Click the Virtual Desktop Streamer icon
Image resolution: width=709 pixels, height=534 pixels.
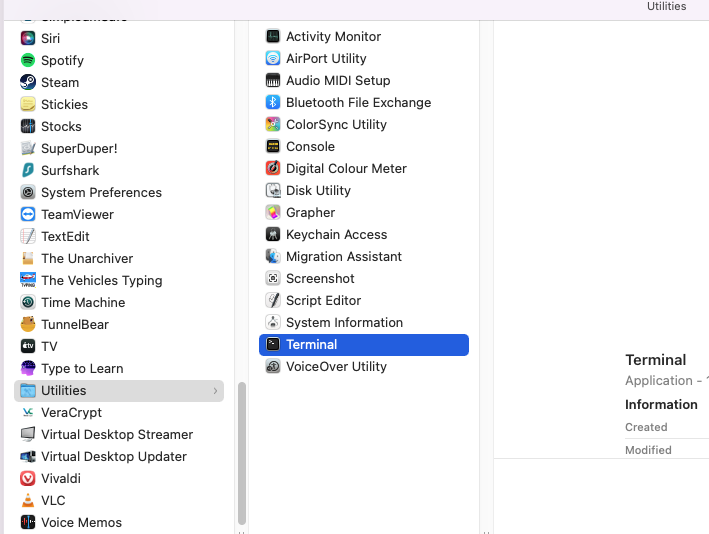[28, 434]
